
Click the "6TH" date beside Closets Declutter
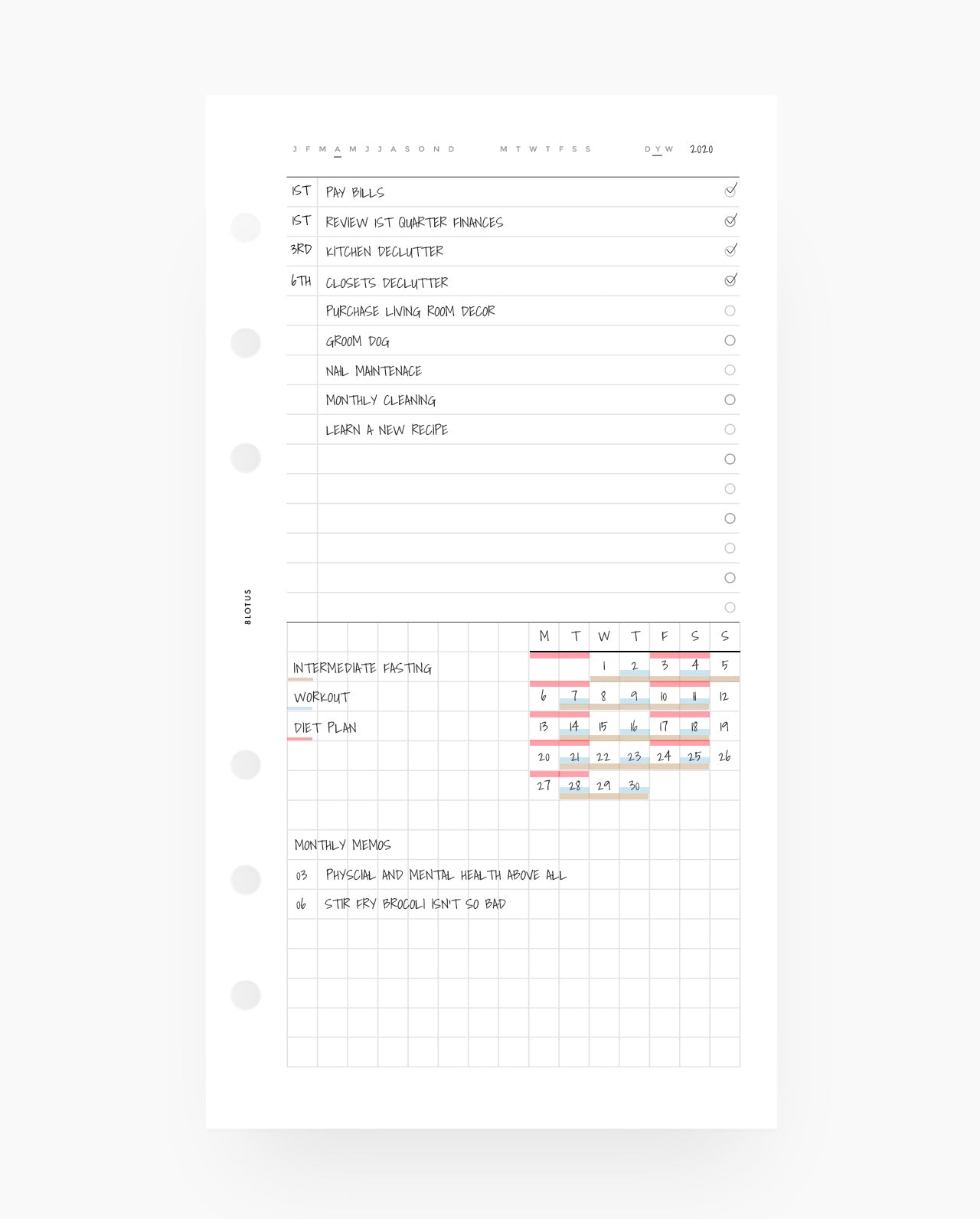pyautogui.click(x=301, y=281)
